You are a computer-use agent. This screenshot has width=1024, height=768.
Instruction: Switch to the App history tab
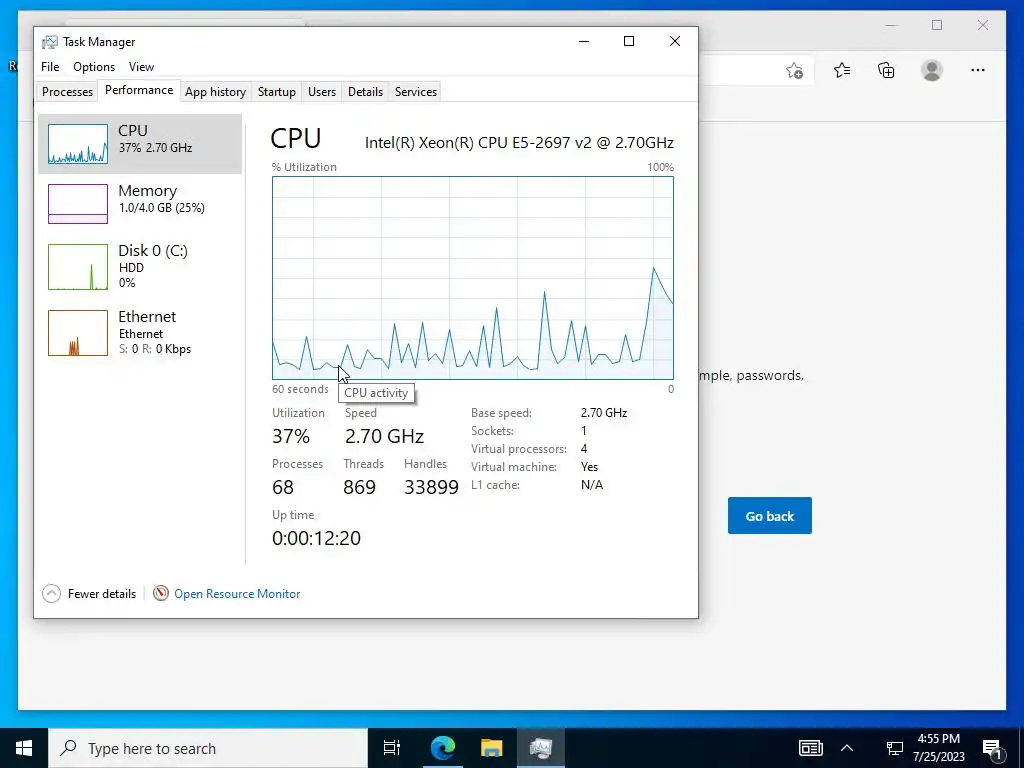215,91
